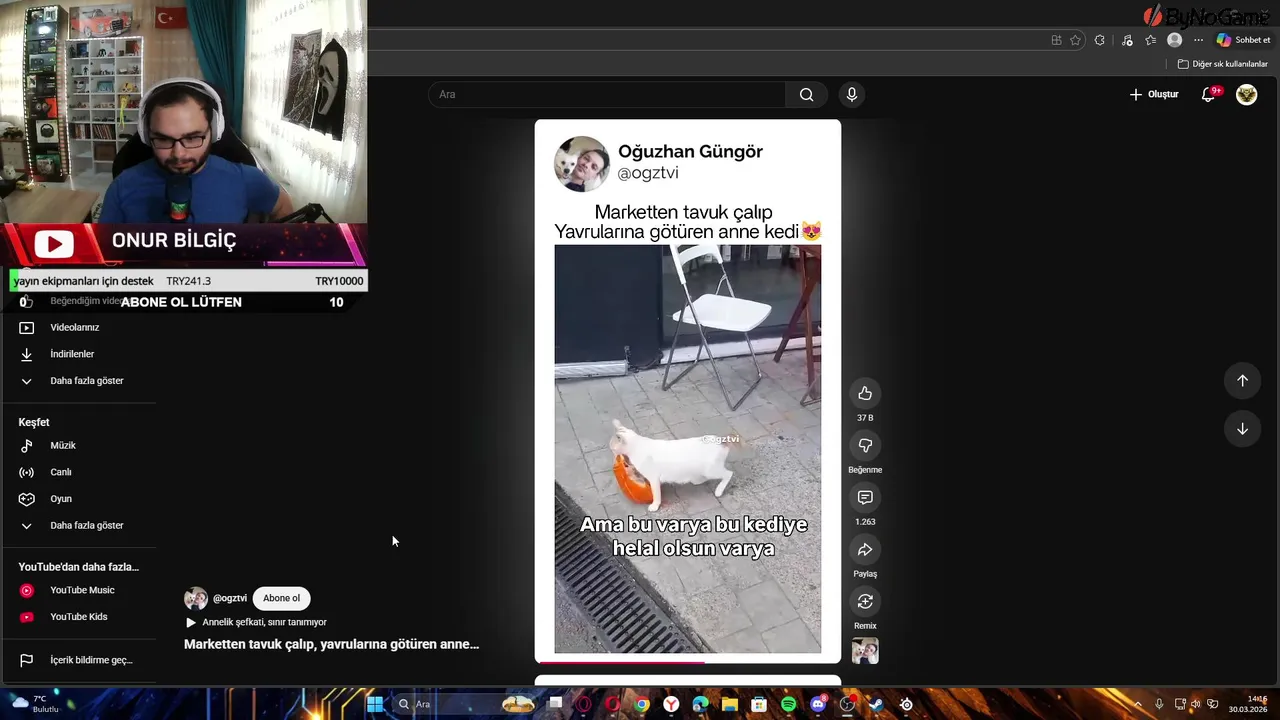Open Chrome from the taskbar
This screenshot has height=720, width=1280.
pos(642,704)
